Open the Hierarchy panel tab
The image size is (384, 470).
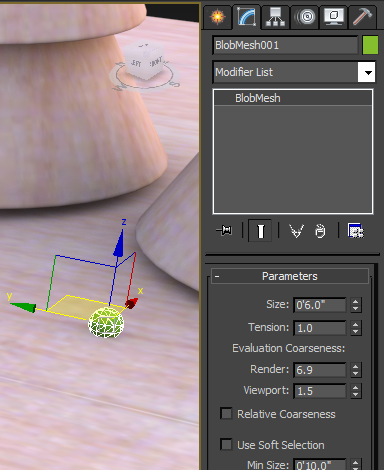[275, 17]
